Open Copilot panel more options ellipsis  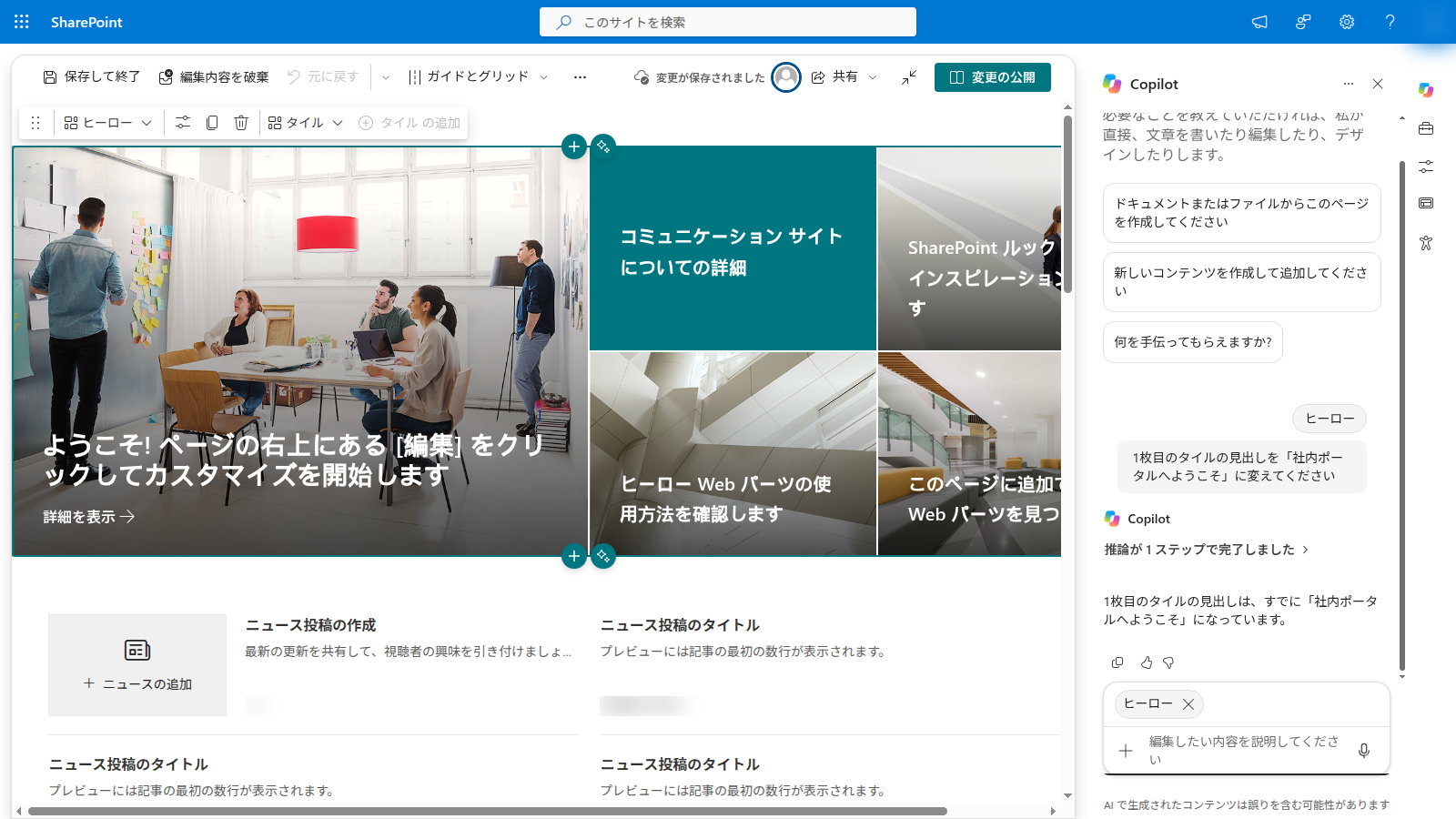1349,84
